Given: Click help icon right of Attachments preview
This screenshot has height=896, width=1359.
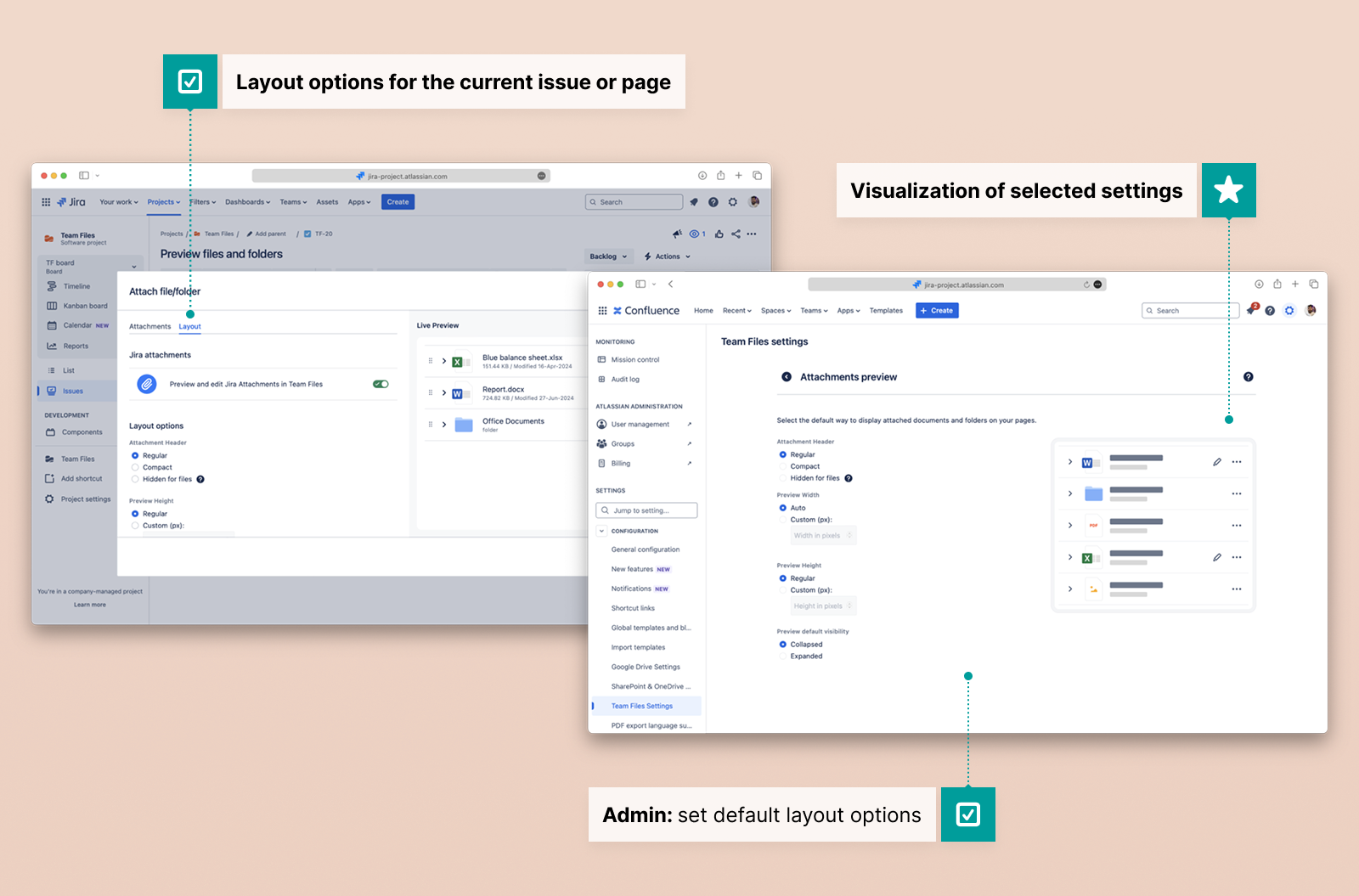Looking at the screenshot, I should (1249, 377).
